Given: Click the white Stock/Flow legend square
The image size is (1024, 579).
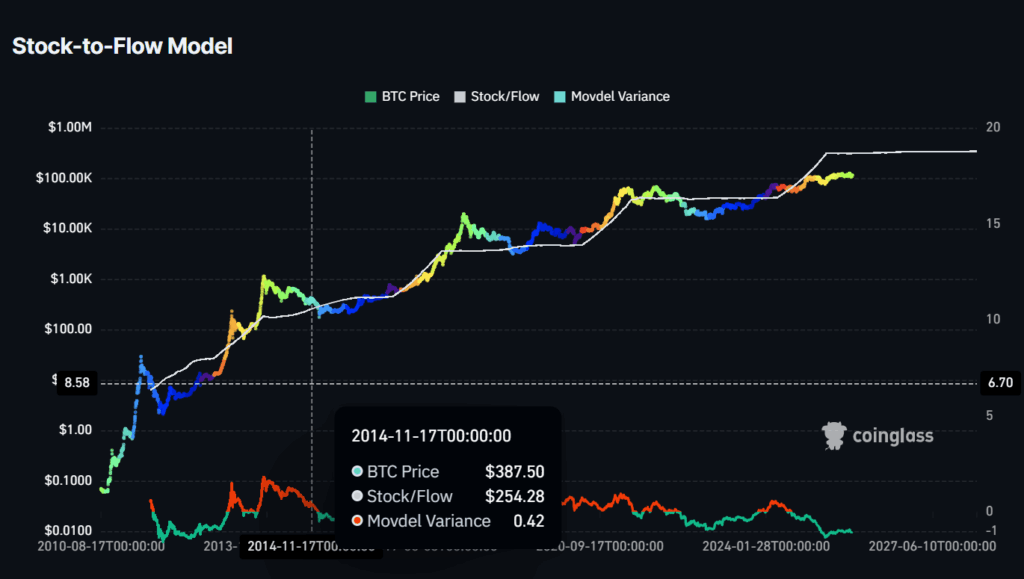Looking at the screenshot, I should (x=460, y=97).
